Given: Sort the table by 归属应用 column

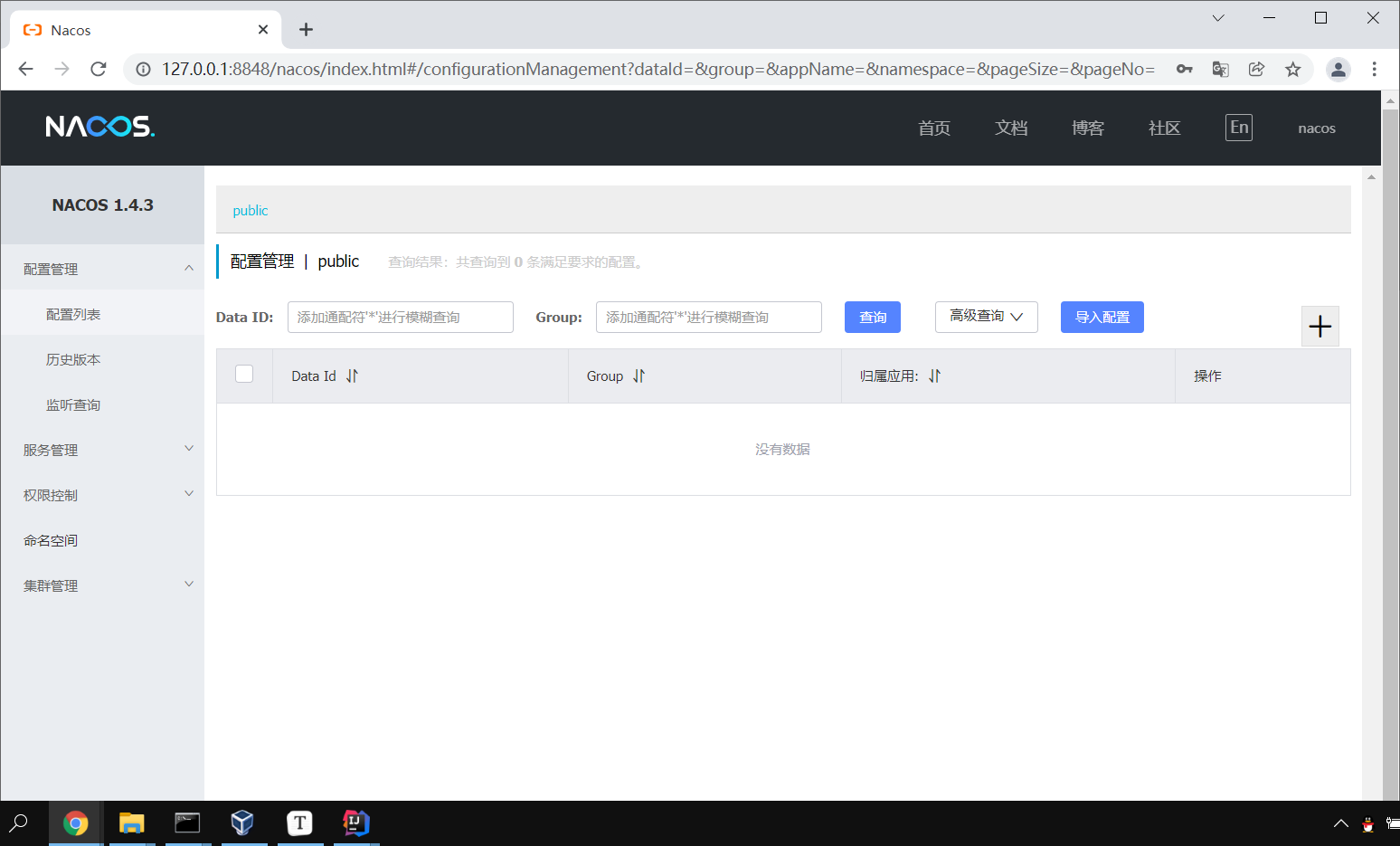Looking at the screenshot, I should point(935,376).
